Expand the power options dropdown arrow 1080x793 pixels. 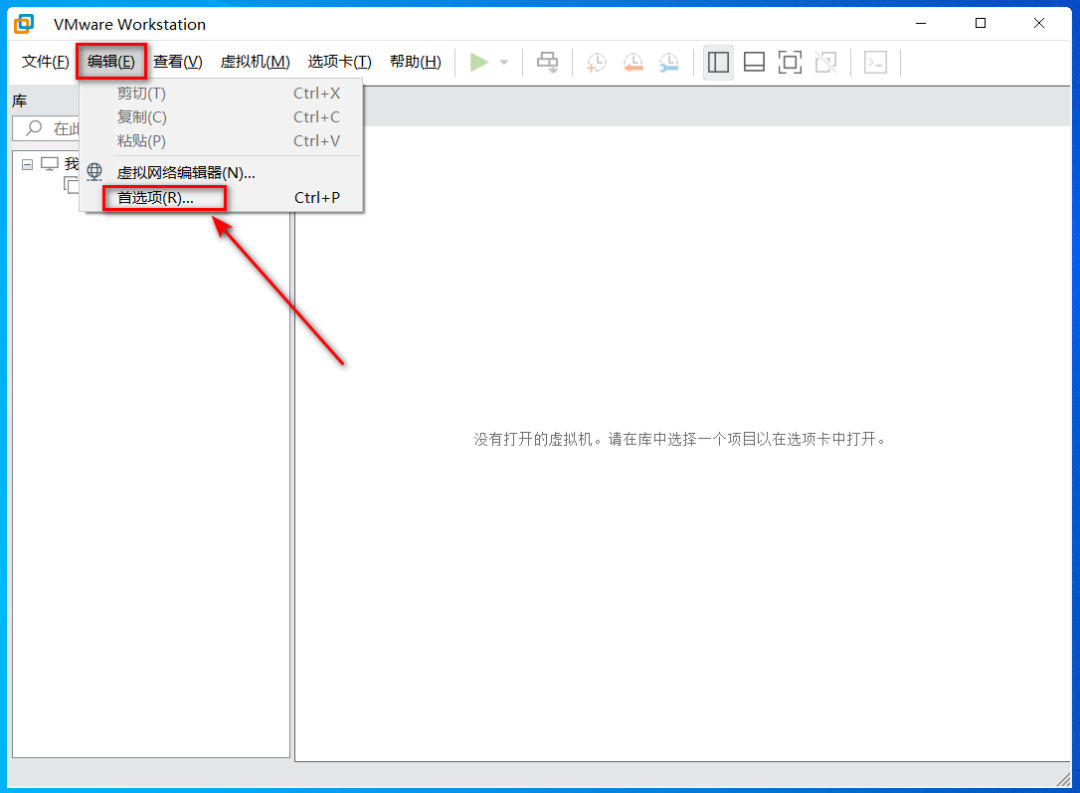pyautogui.click(x=504, y=63)
